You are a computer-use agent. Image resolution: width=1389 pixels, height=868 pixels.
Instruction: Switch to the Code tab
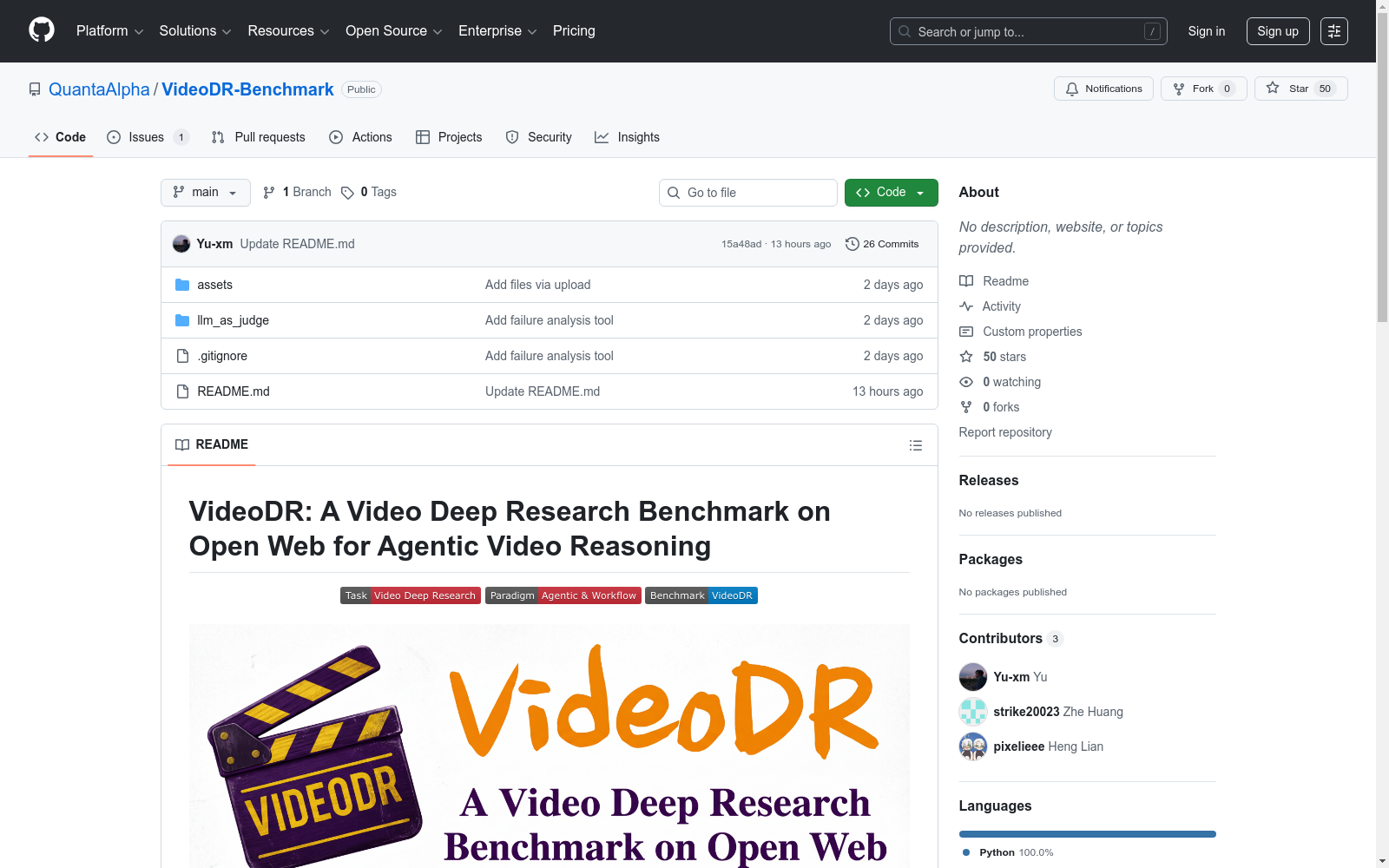click(61, 137)
